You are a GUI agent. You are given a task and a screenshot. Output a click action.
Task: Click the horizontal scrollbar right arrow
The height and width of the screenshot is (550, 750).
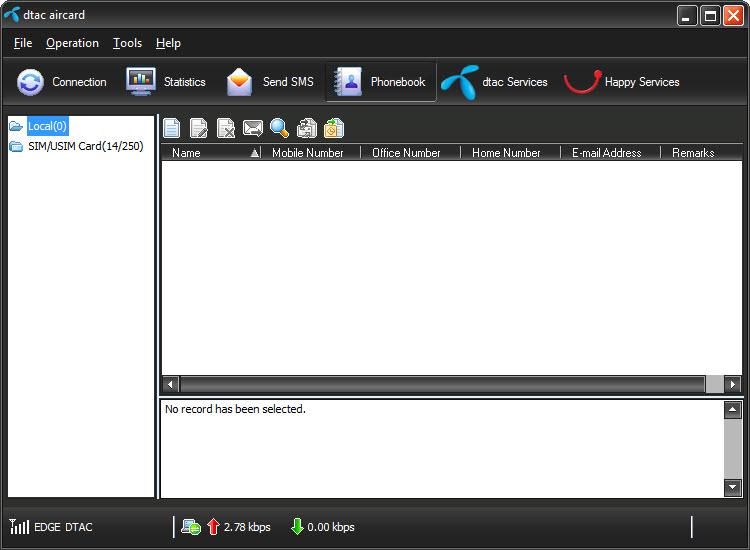point(732,384)
